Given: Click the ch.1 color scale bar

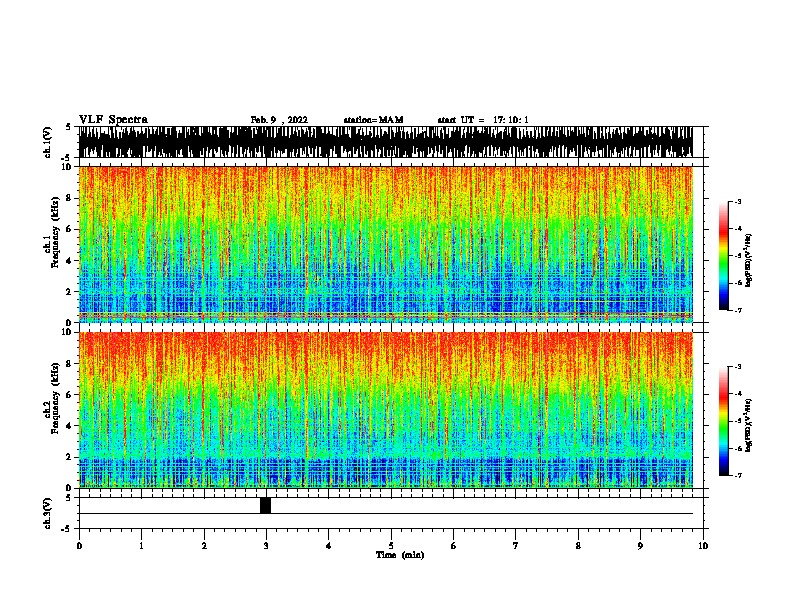Looking at the screenshot, I should coord(724,256).
